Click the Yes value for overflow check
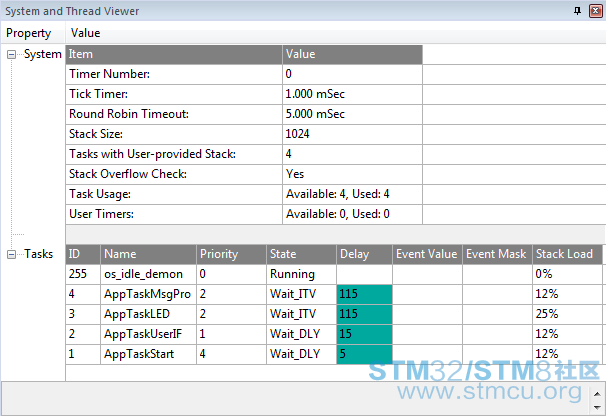The width and height of the screenshot is (606, 416). (295, 174)
